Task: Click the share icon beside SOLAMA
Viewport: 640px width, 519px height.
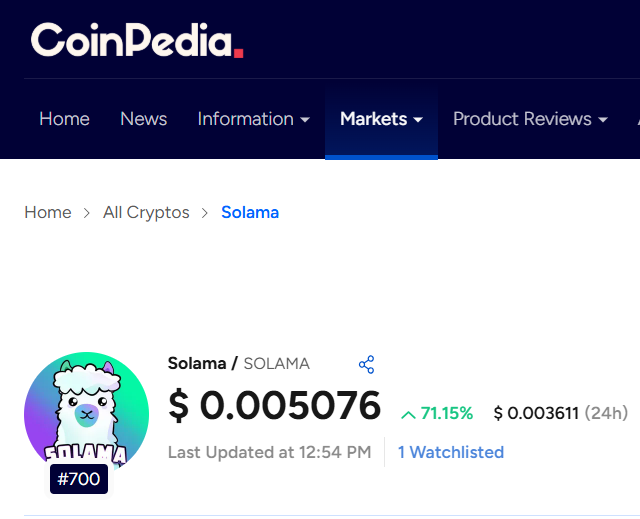Action: (366, 364)
